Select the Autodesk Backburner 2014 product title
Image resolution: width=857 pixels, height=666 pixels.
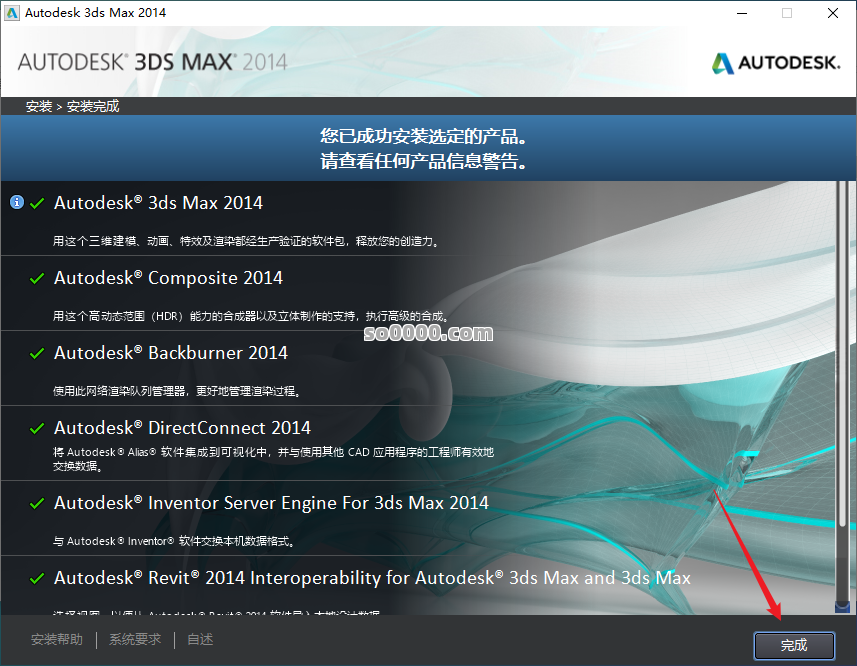coord(171,353)
